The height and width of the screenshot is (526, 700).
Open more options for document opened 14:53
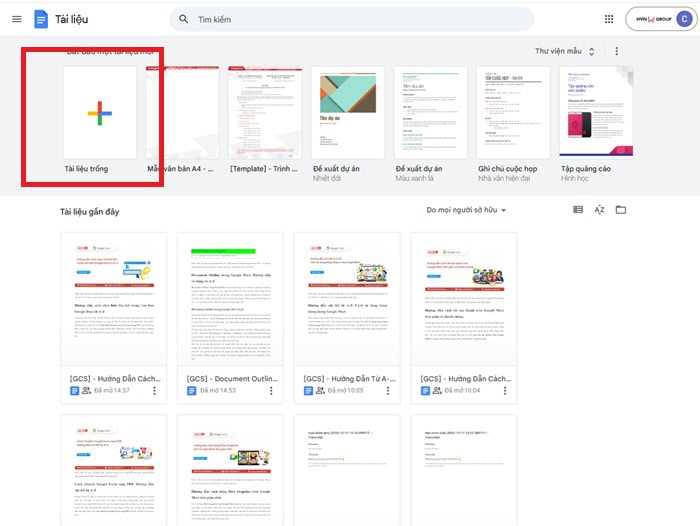tap(271, 391)
